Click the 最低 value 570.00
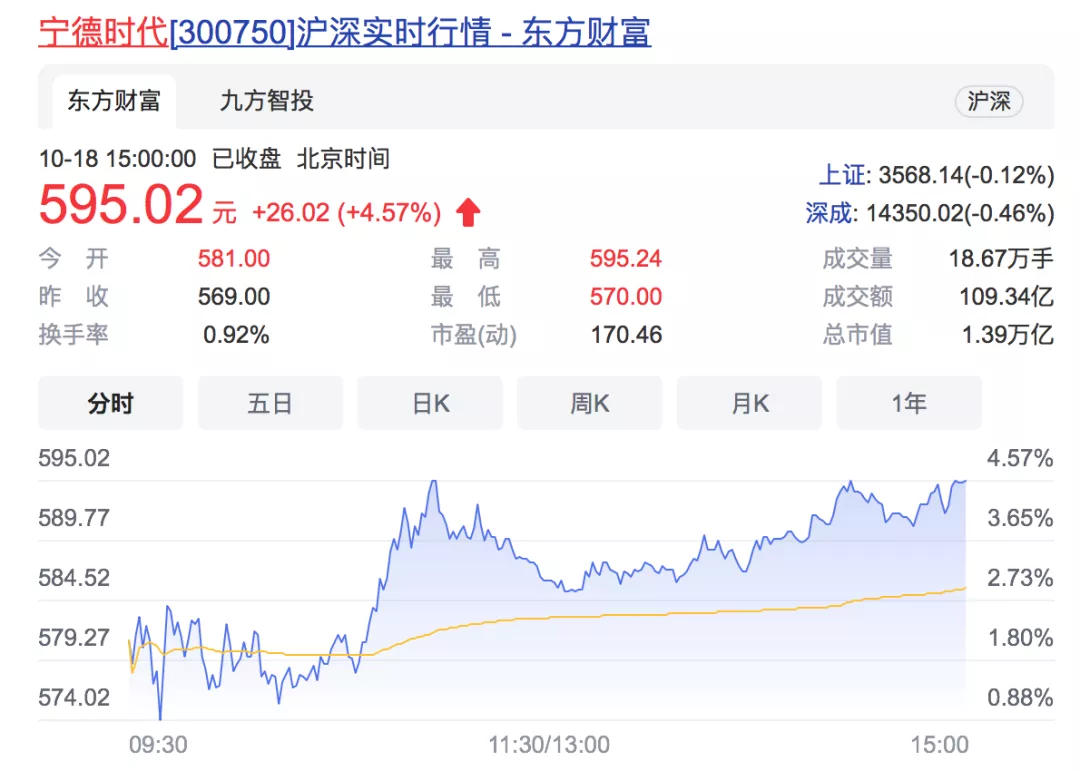 pyautogui.click(x=625, y=297)
